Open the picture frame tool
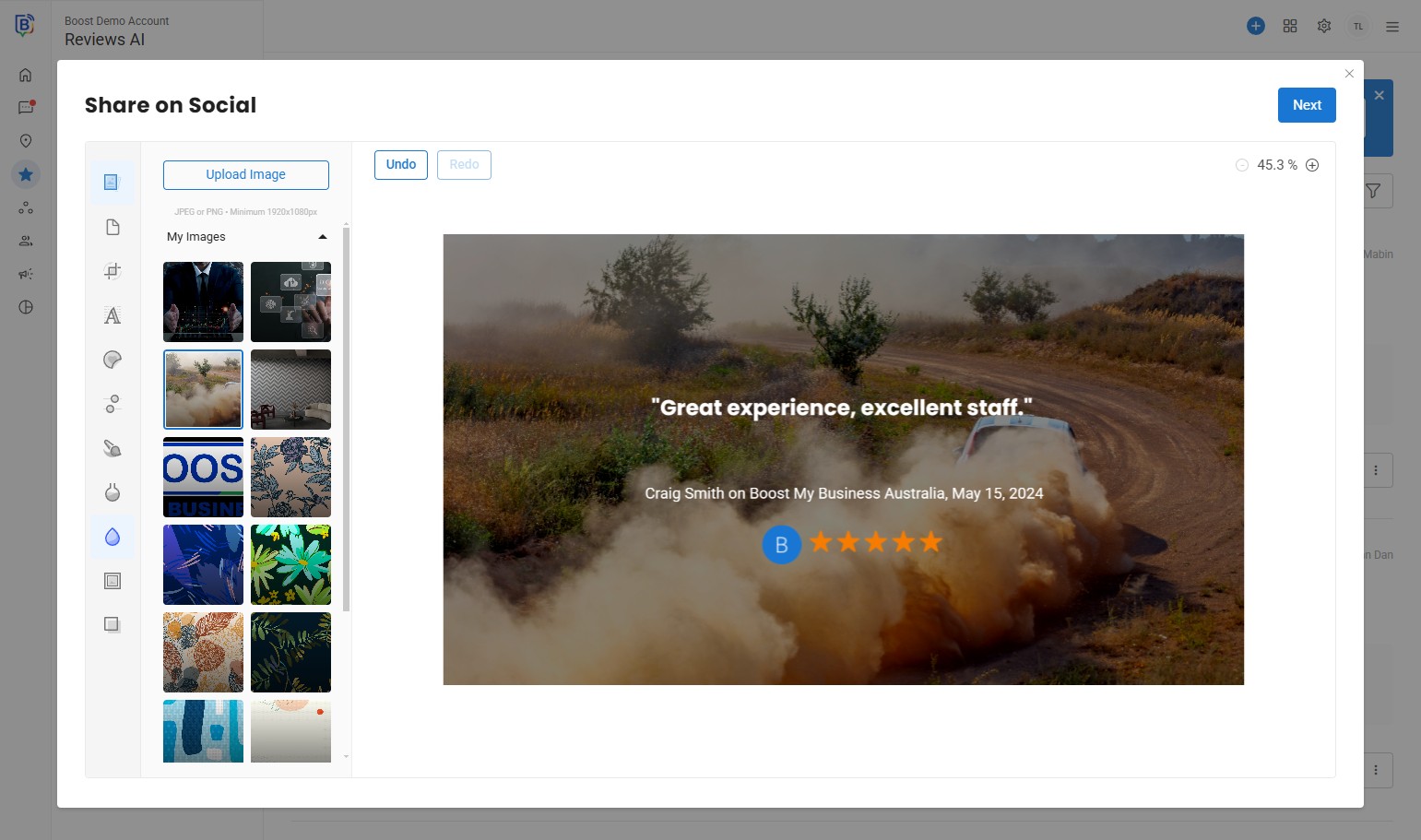 tap(112, 581)
